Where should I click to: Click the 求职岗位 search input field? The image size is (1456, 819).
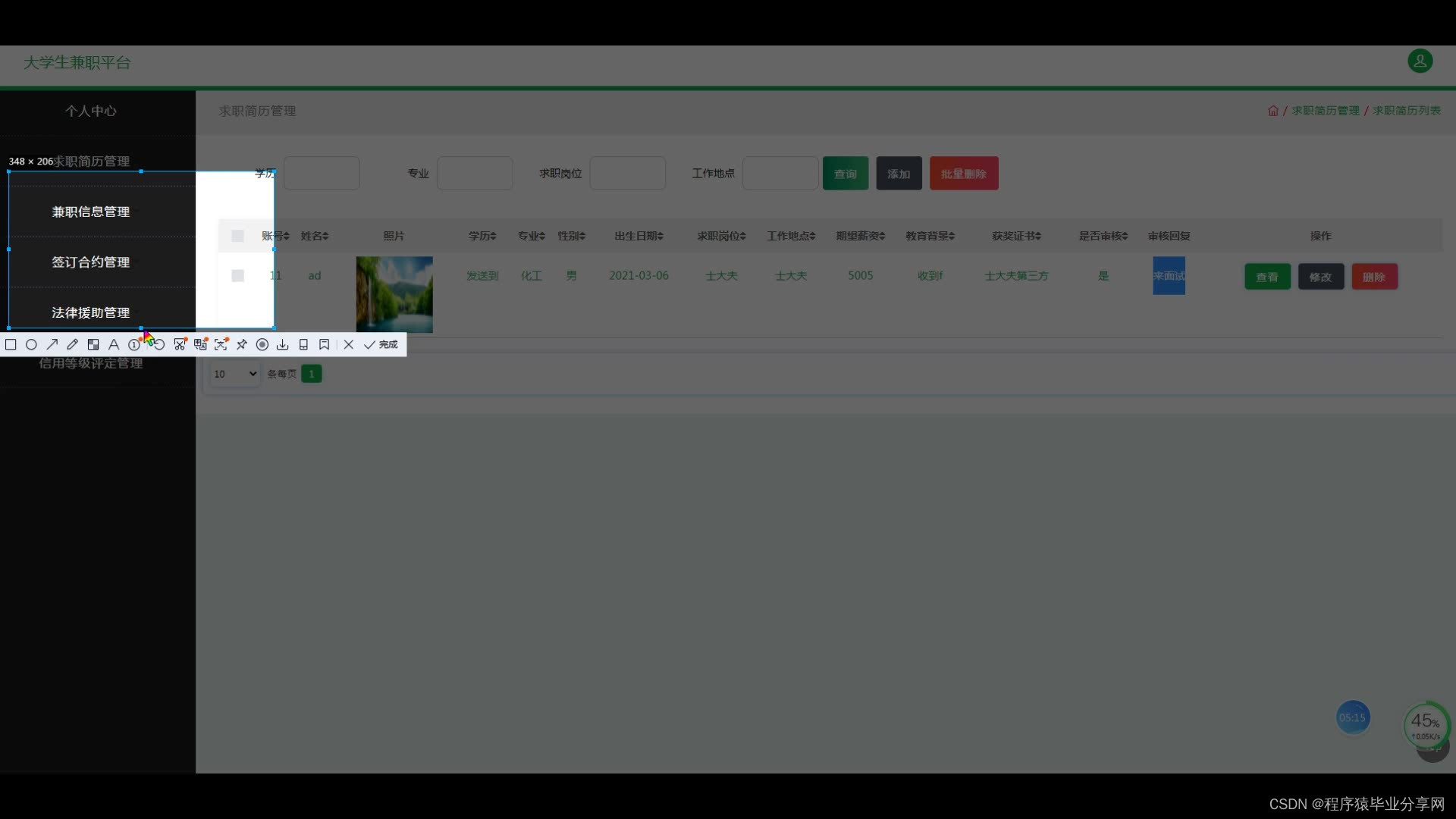click(627, 174)
